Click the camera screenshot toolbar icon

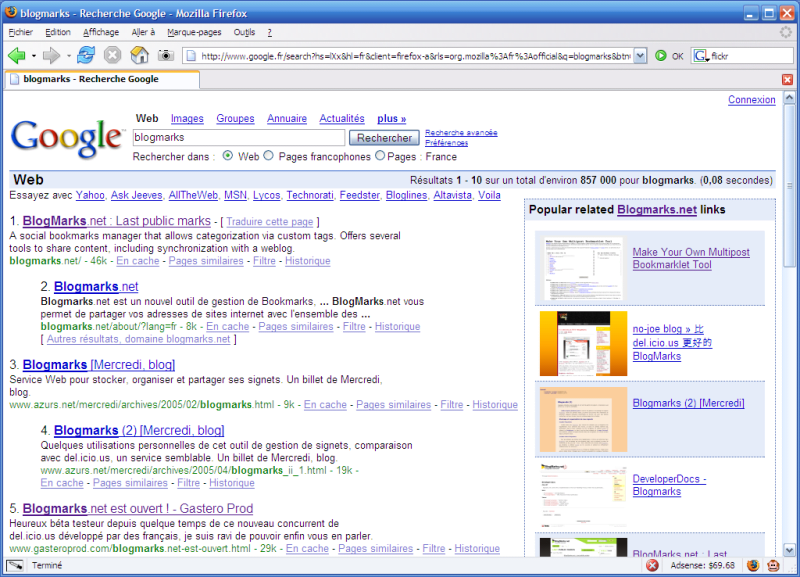click(x=165, y=55)
